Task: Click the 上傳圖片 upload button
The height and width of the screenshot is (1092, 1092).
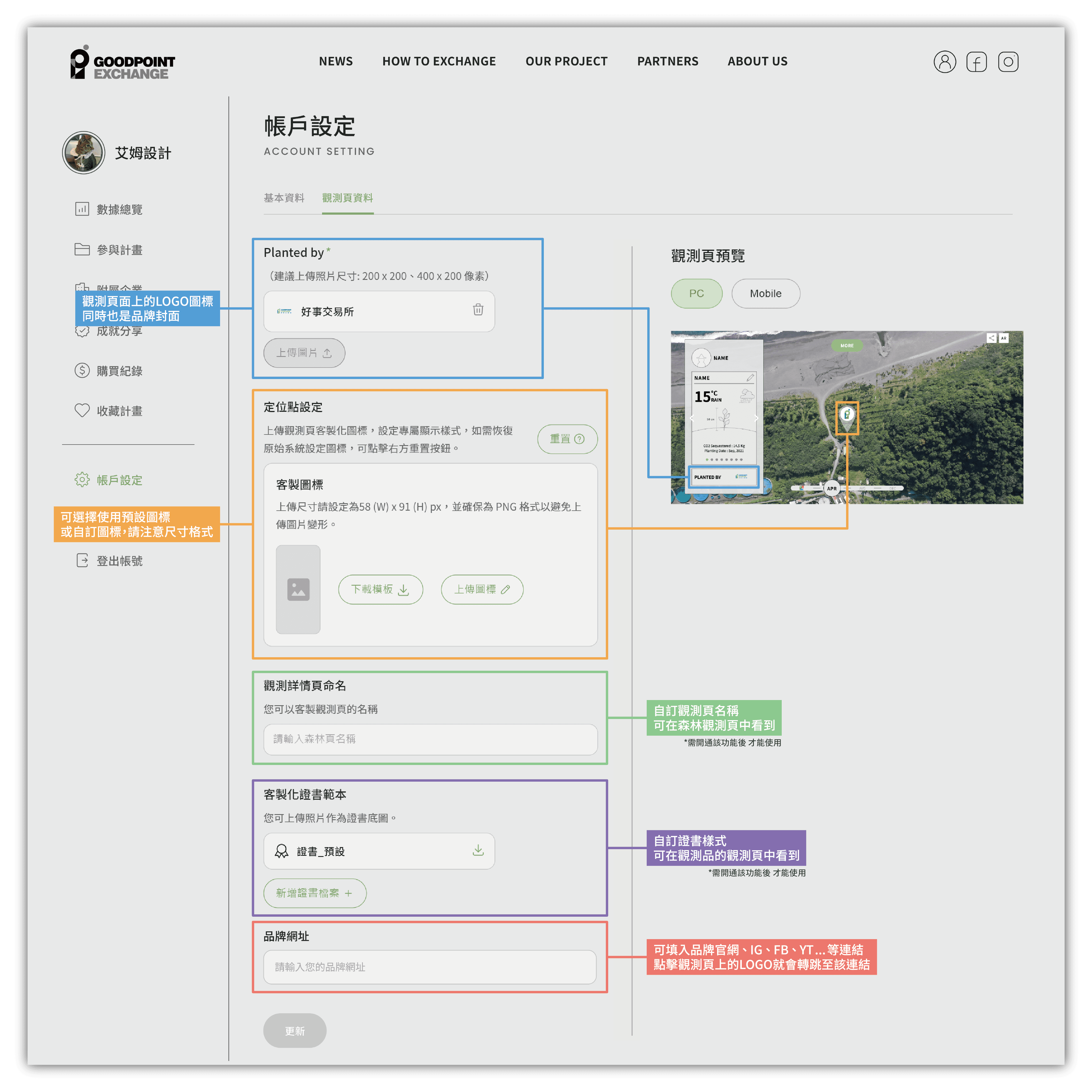Action: pyautogui.click(x=304, y=353)
